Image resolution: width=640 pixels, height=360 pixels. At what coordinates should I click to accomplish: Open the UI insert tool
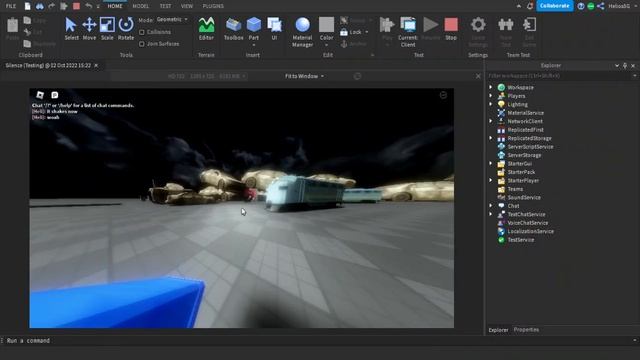click(x=274, y=29)
